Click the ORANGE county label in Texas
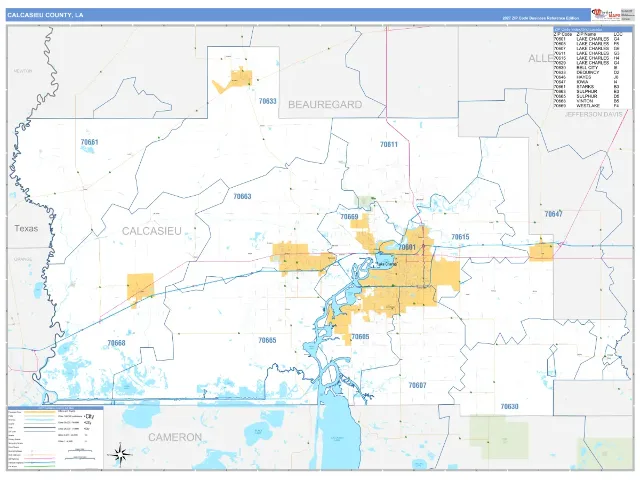The image size is (640, 480). pyautogui.click(x=23, y=259)
